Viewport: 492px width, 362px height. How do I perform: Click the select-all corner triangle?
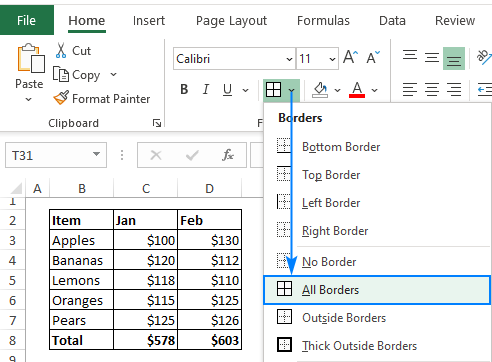16,189
